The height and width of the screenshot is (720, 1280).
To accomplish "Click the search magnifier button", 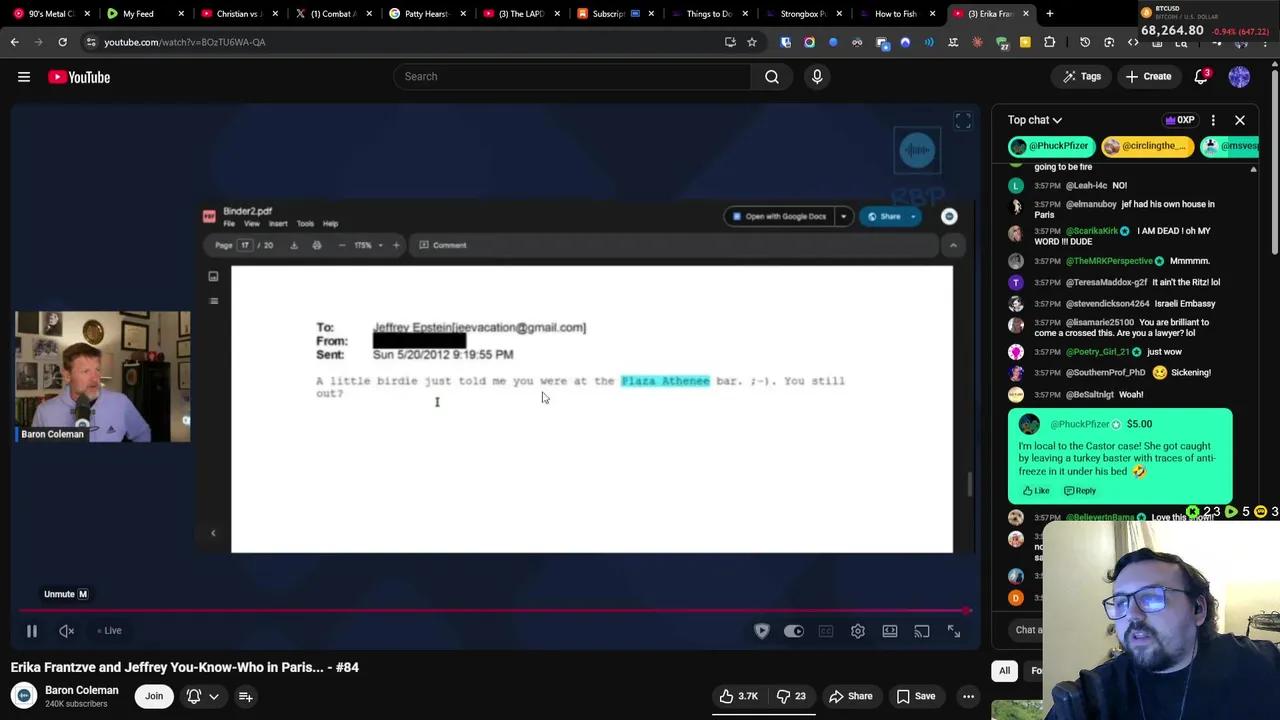I will point(772,77).
